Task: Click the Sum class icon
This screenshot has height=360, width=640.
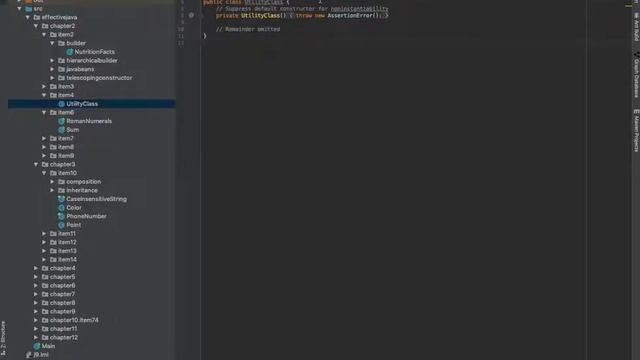Action: [x=62, y=130]
